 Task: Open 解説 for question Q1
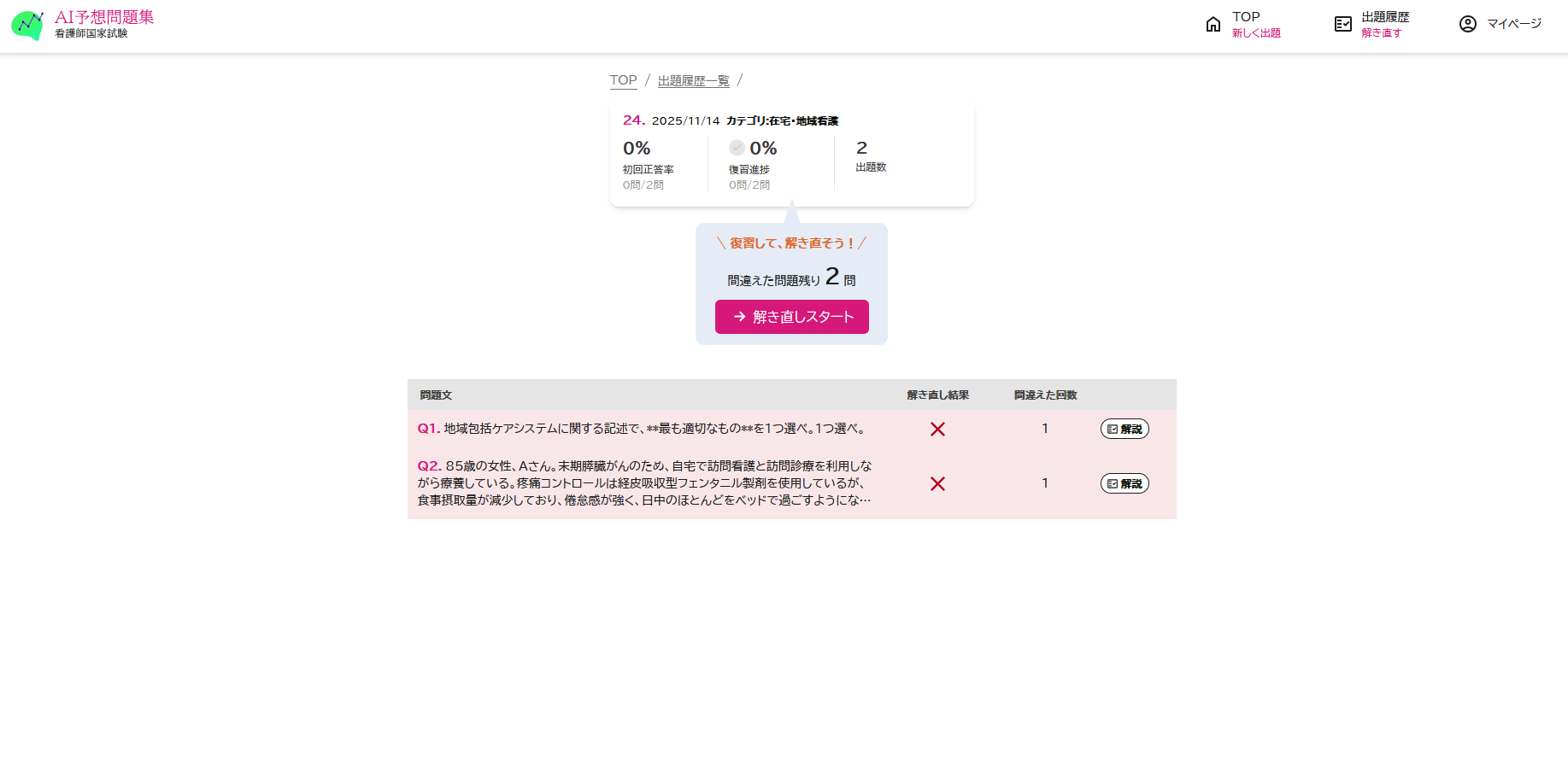tap(1125, 429)
